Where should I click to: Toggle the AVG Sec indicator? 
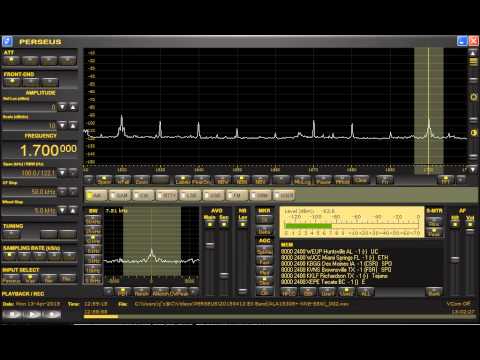pos(224,225)
